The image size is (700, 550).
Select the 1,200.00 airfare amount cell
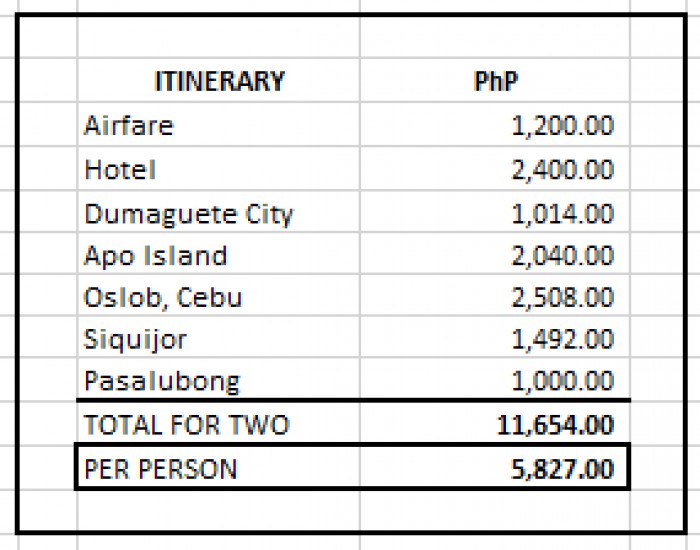click(x=495, y=125)
